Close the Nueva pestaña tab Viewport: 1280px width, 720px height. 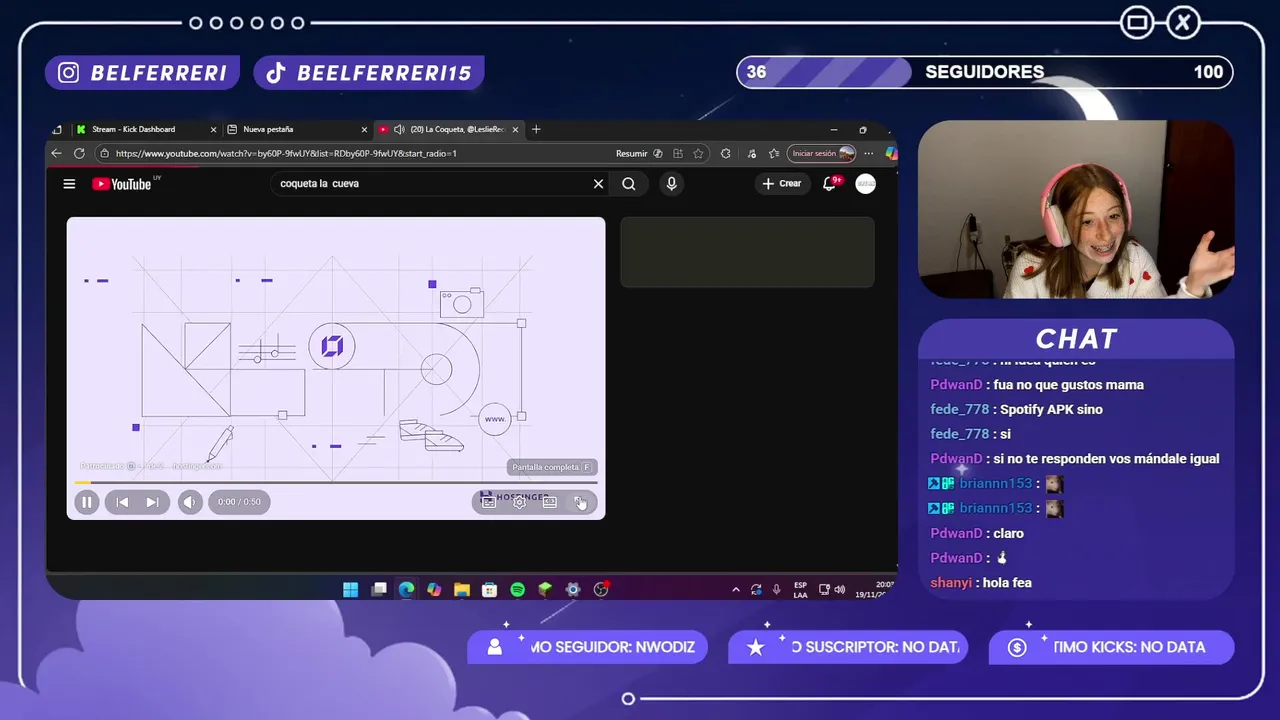364,129
